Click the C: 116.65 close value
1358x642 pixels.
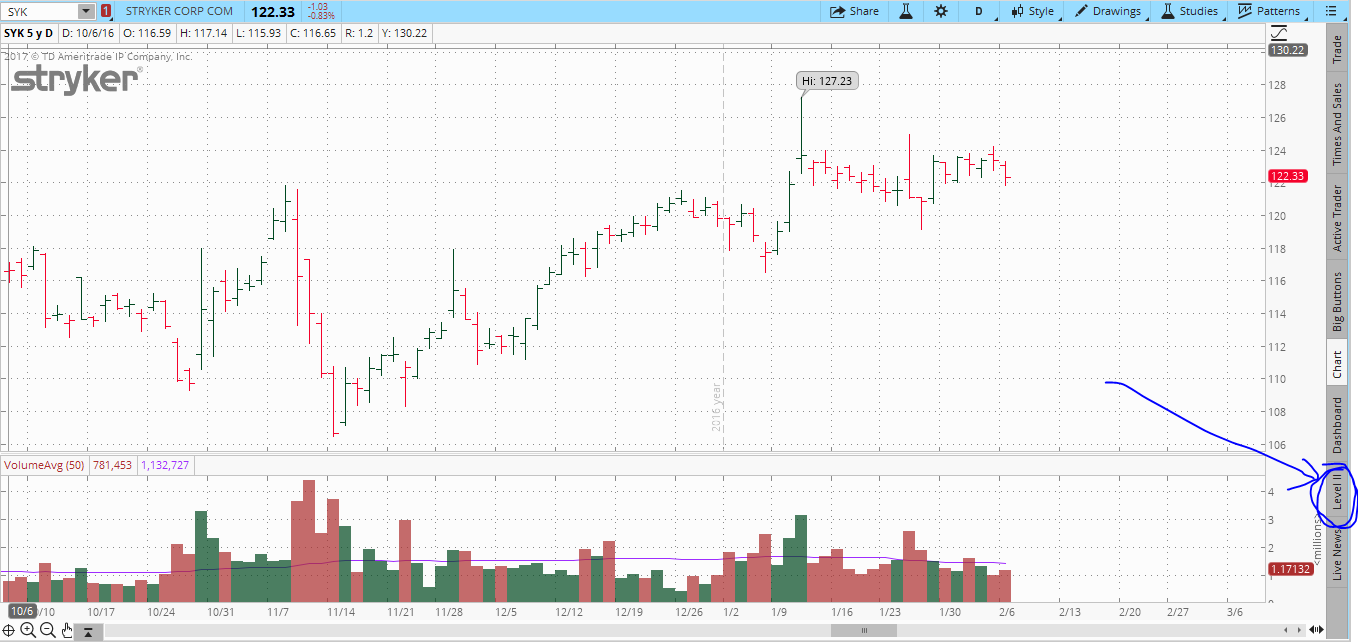coord(315,33)
